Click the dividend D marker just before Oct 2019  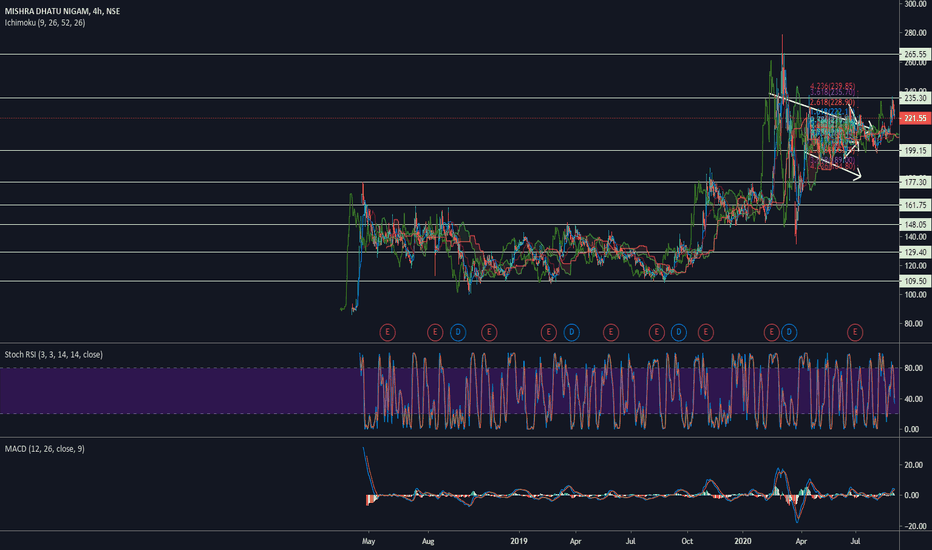pos(679,332)
